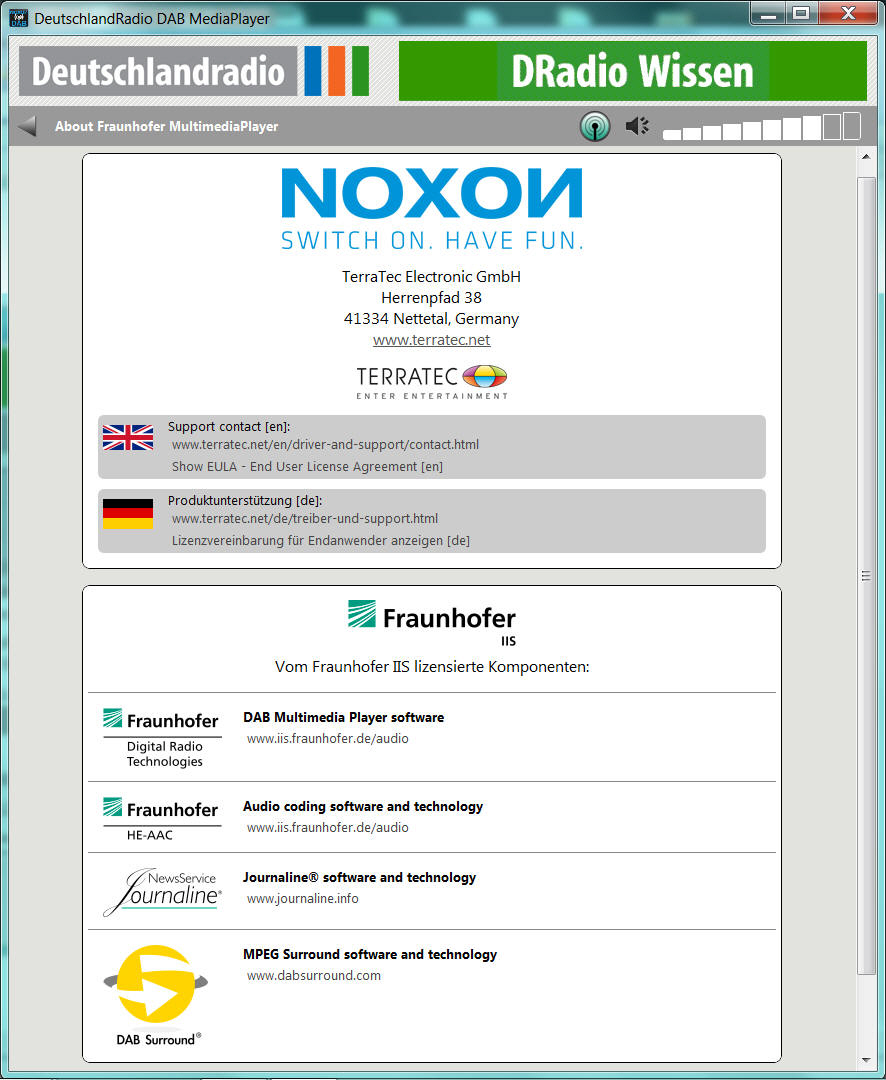Screen dimensions: 886x1080
Task: Click the DRadio Wissen station banner
Action: pos(632,71)
